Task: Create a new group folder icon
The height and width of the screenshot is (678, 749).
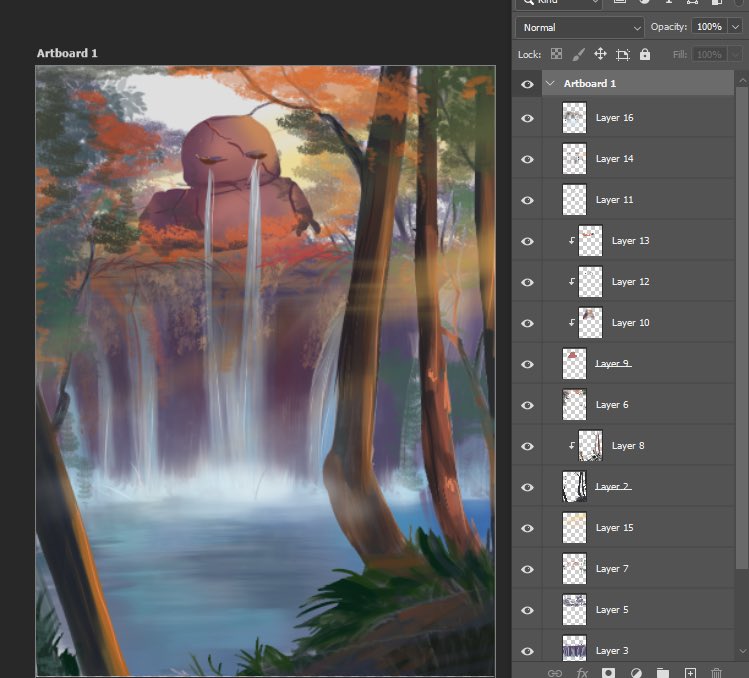Action: [x=663, y=673]
